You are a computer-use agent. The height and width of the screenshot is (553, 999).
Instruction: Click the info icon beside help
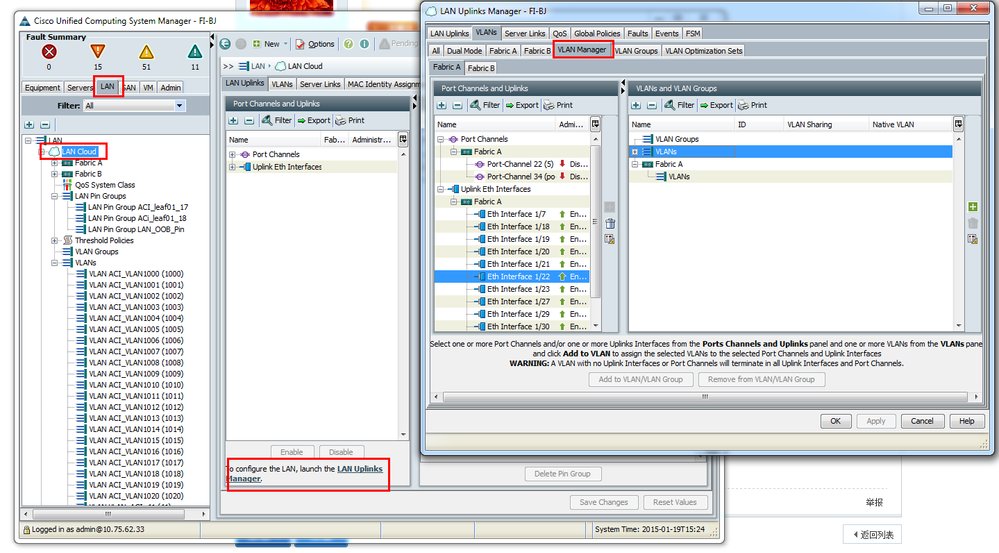(x=364, y=44)
